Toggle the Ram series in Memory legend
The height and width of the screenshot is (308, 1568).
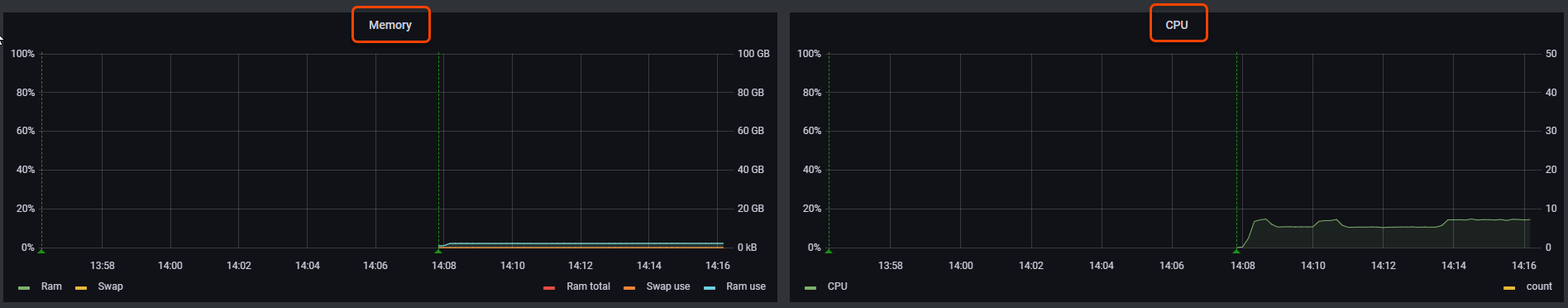pyautogui.click(x=51, y=286)
